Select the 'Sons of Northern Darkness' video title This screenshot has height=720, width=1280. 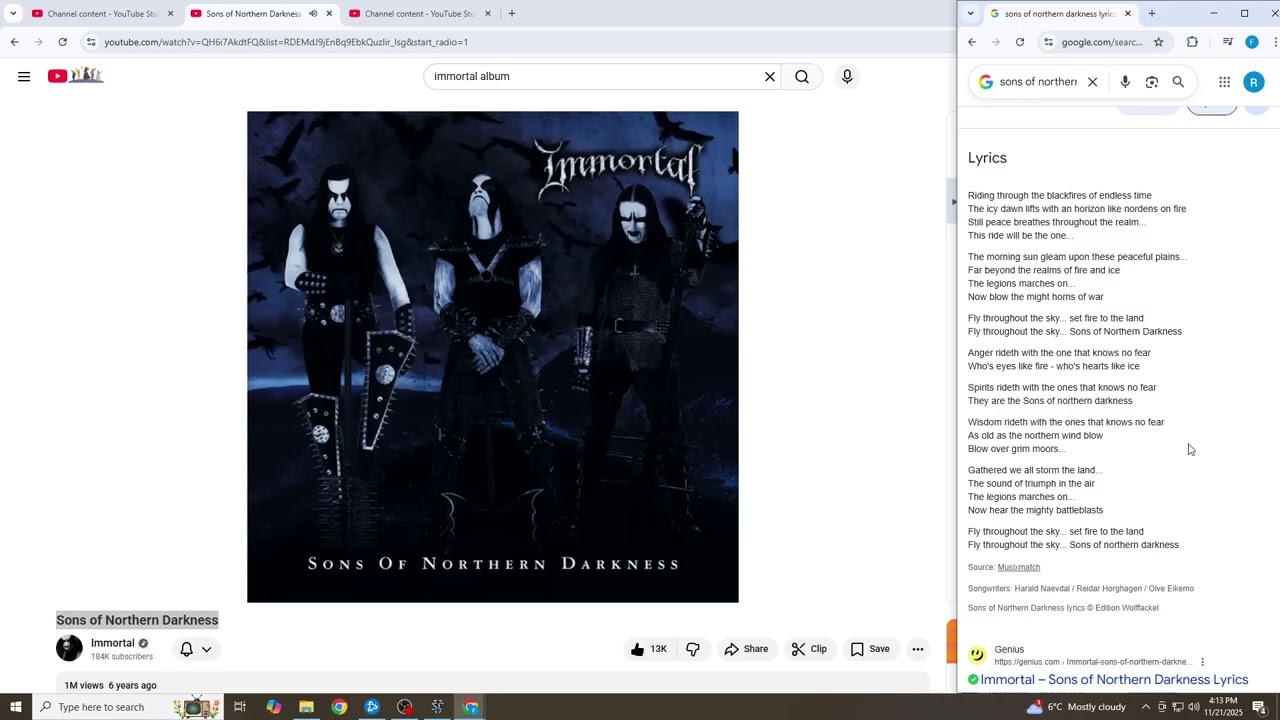(x=137, y=620)
